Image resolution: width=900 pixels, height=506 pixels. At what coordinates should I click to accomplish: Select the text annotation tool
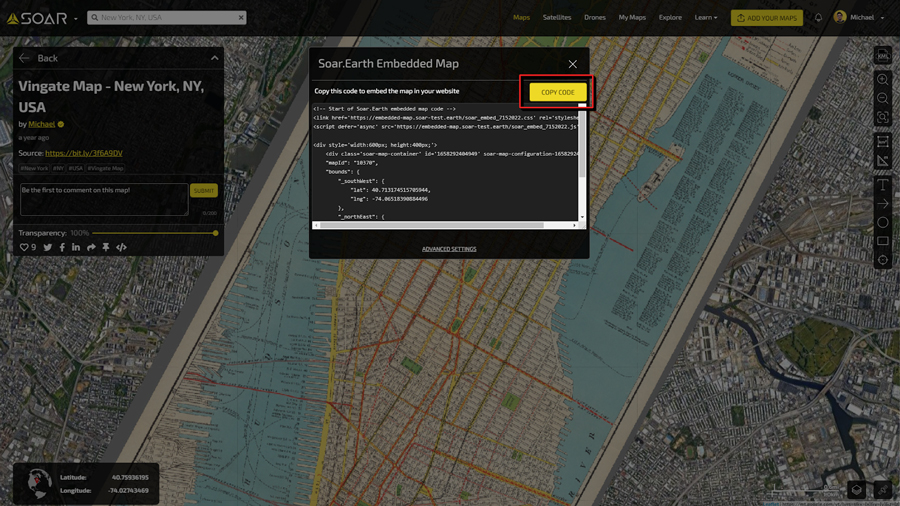[883, 185]
